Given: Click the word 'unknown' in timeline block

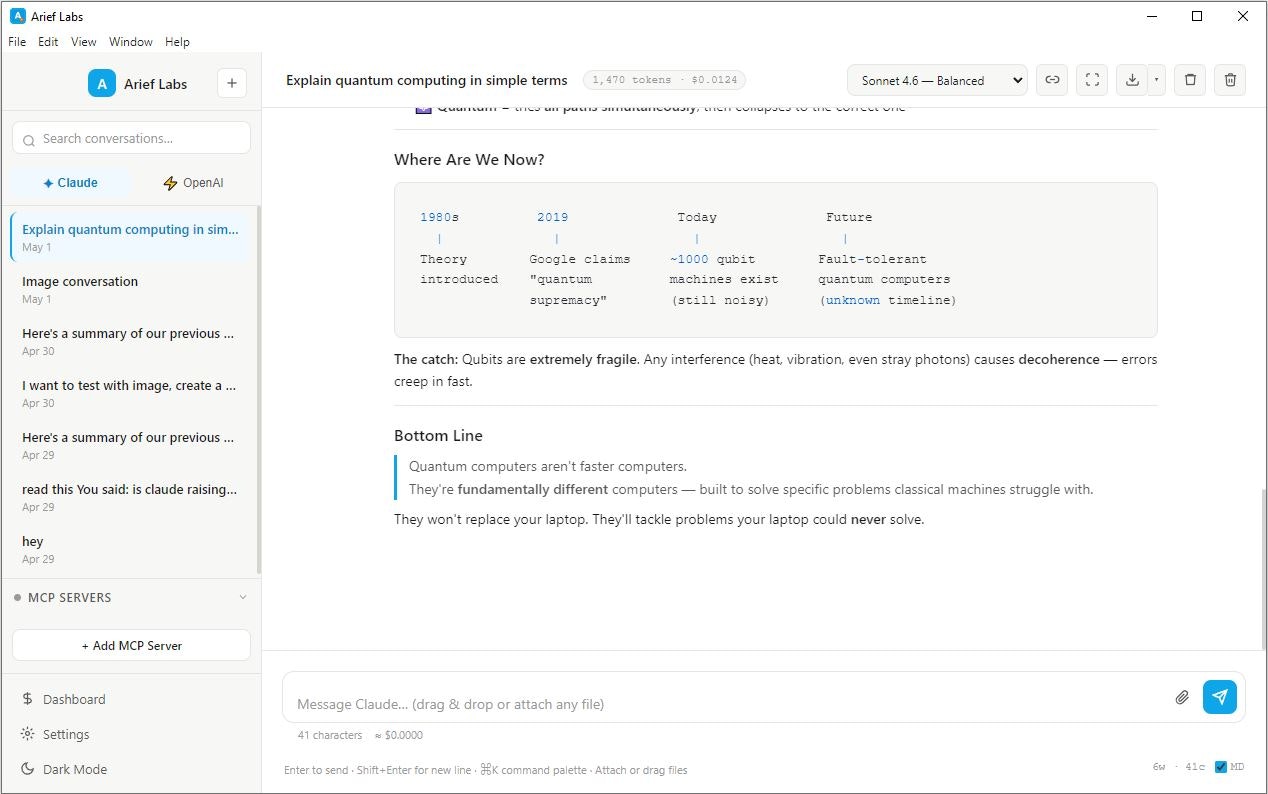Looking at the screenshot, I should coord(853,300).
